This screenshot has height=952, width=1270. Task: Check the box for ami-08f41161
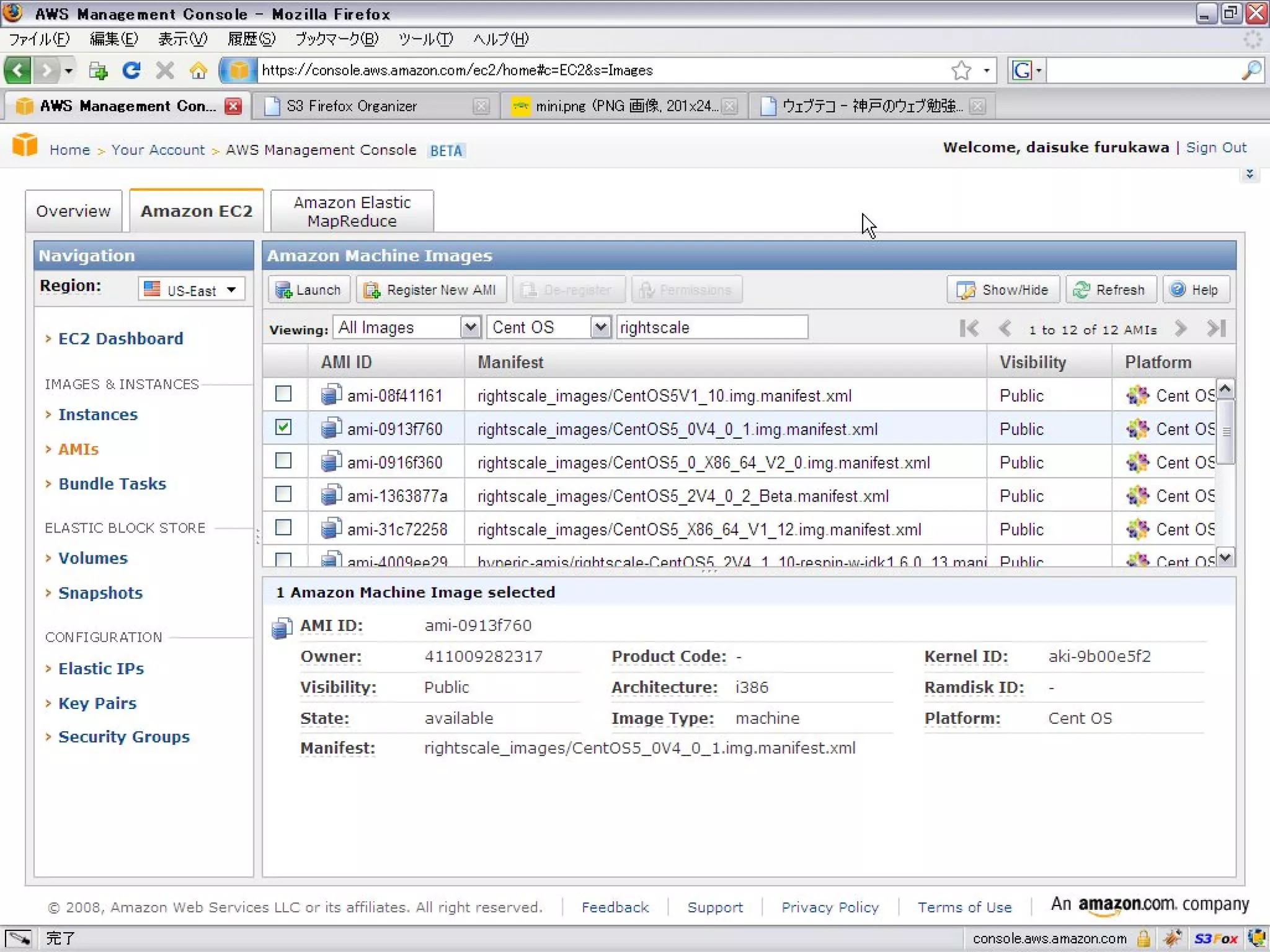click(x=283, y=394)
